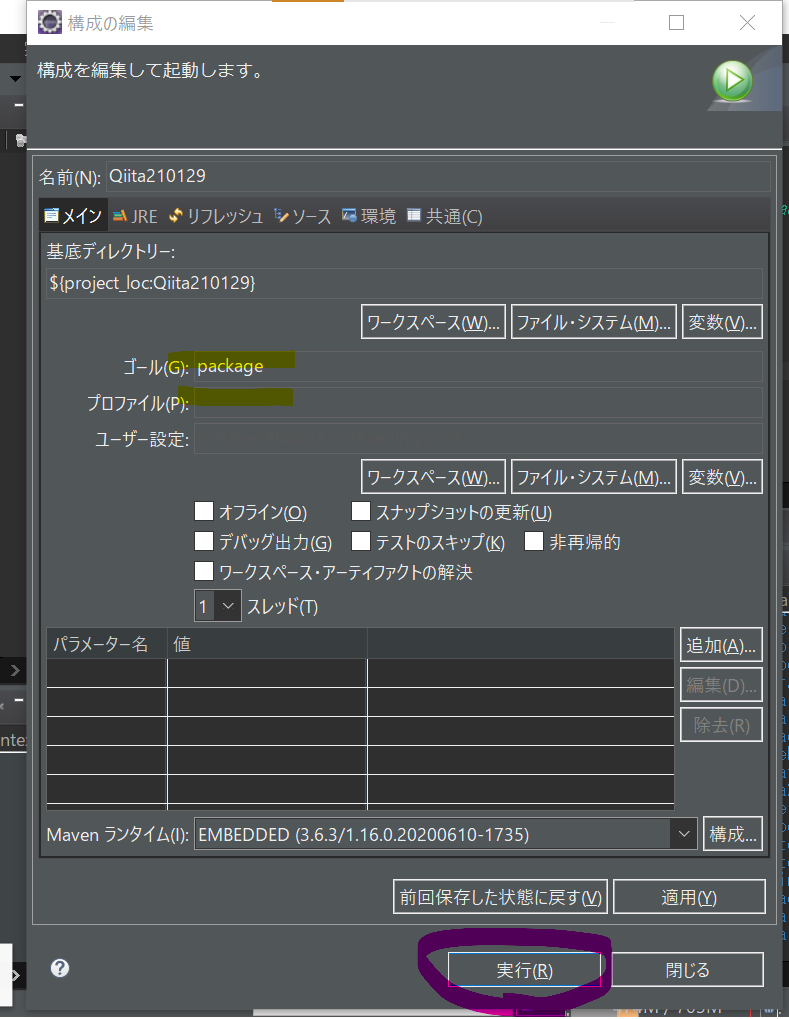Switch to the JRE tab

click(x=135, y=216)
